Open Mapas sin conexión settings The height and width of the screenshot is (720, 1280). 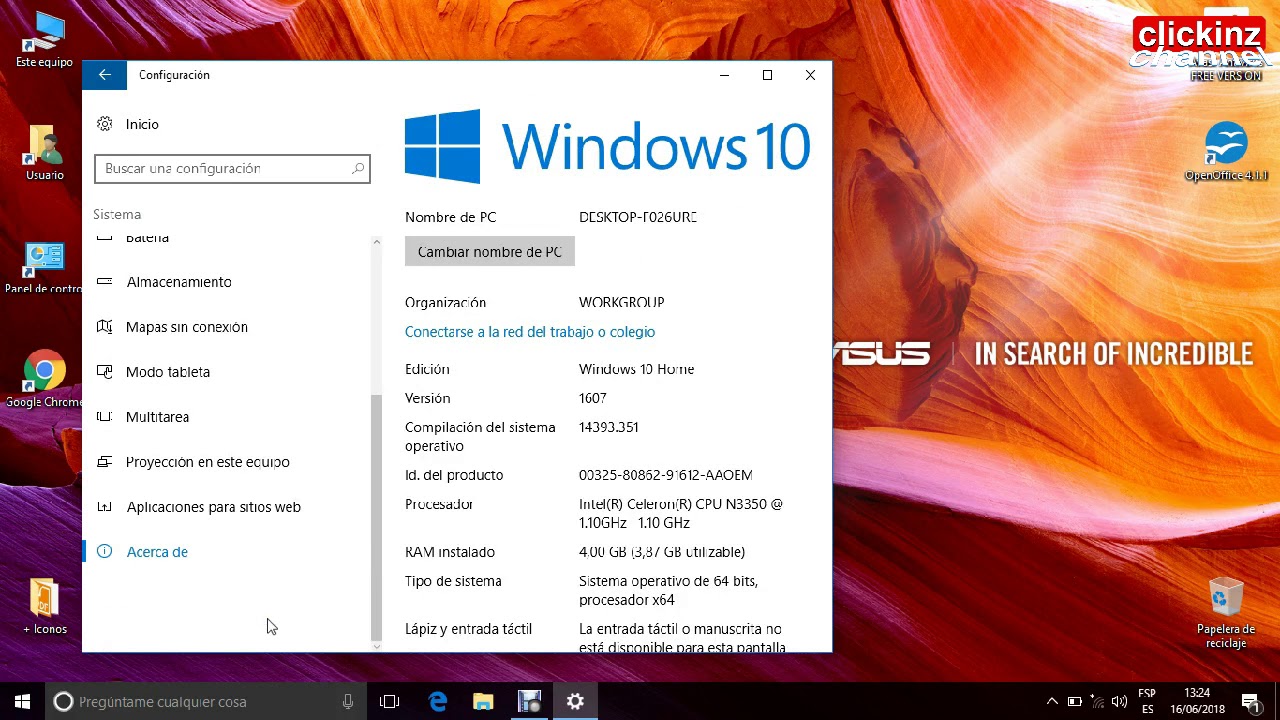pyautogui.click(x=187, y=327)
